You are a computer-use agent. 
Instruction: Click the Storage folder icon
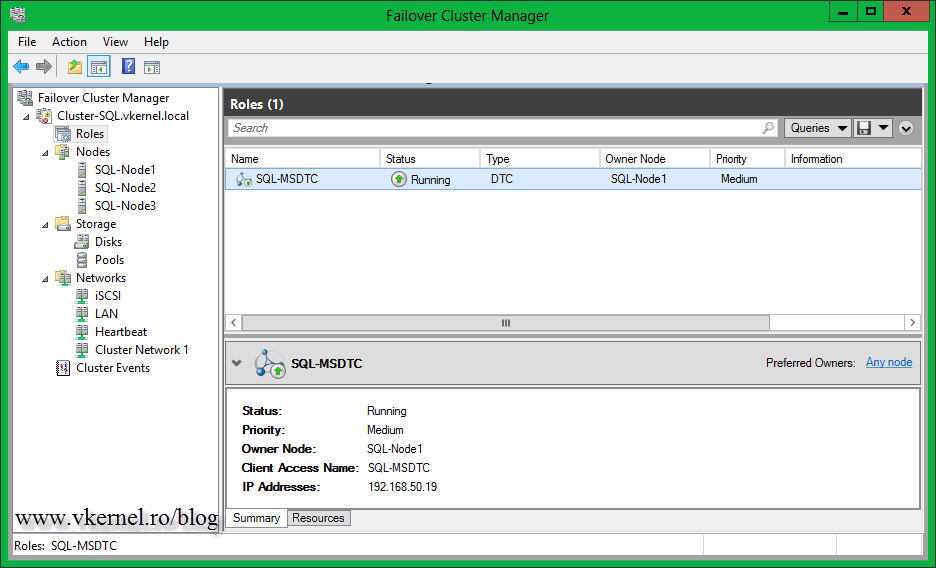(63, 224)
